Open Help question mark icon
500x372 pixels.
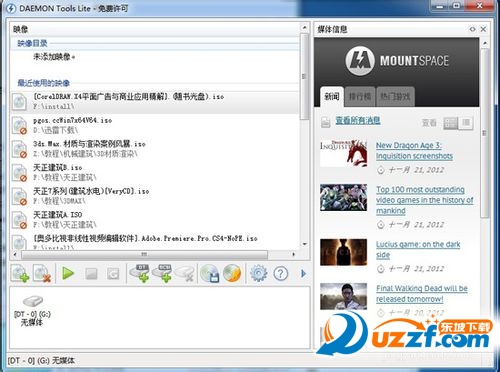coord(280,273)
